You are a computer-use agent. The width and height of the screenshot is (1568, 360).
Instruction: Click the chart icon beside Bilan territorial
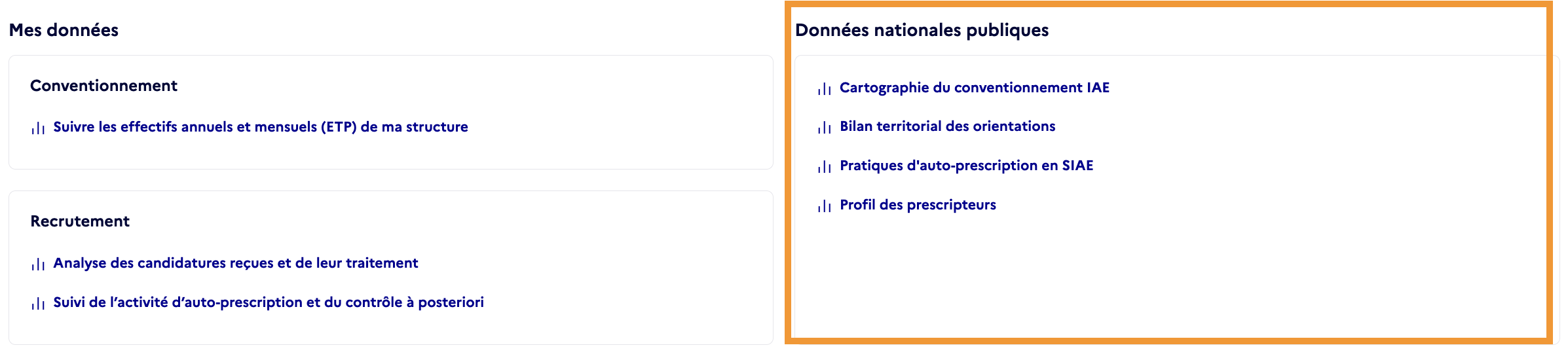825,128
